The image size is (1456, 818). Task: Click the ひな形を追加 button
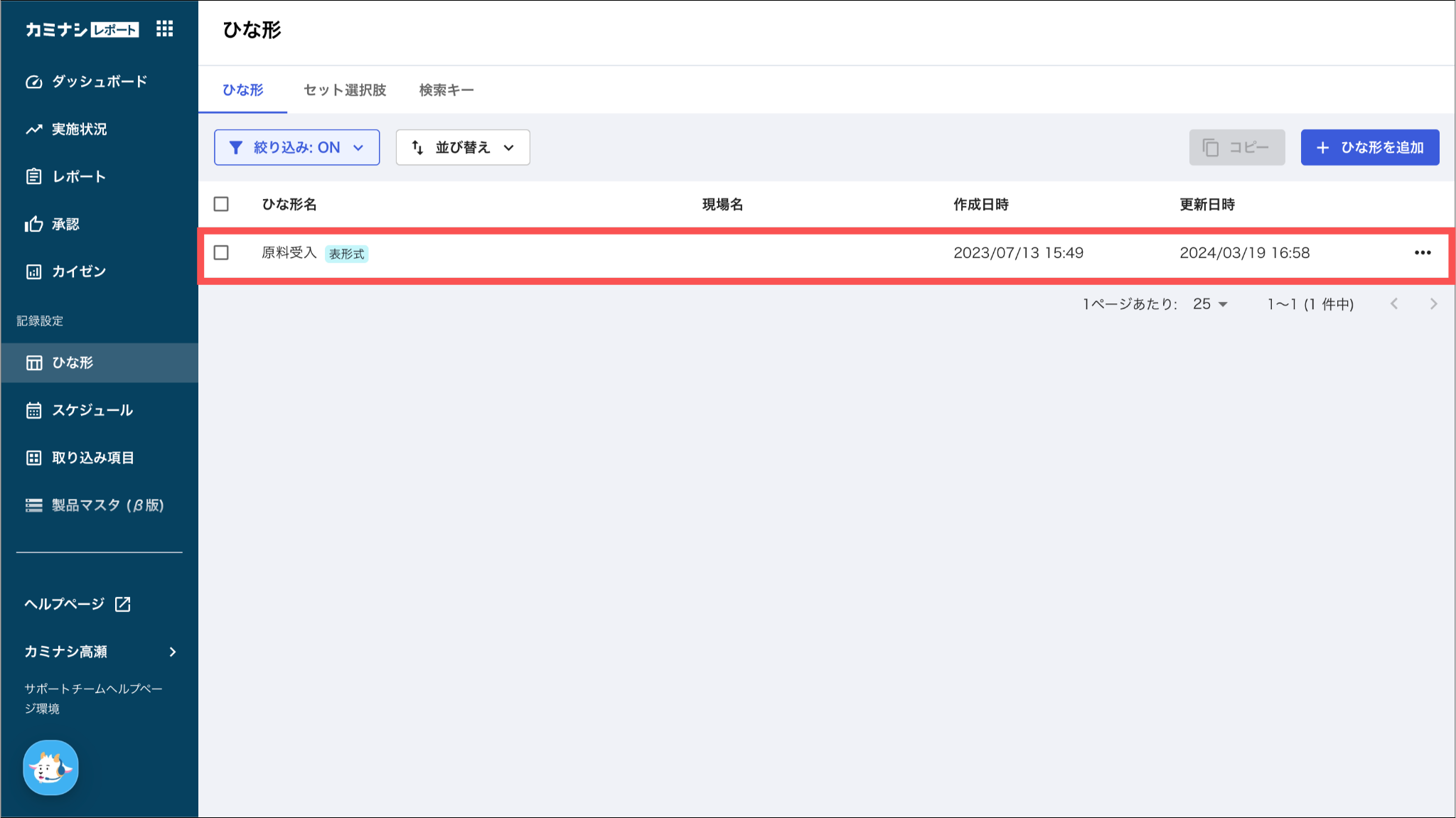[x=1369, y=148]
